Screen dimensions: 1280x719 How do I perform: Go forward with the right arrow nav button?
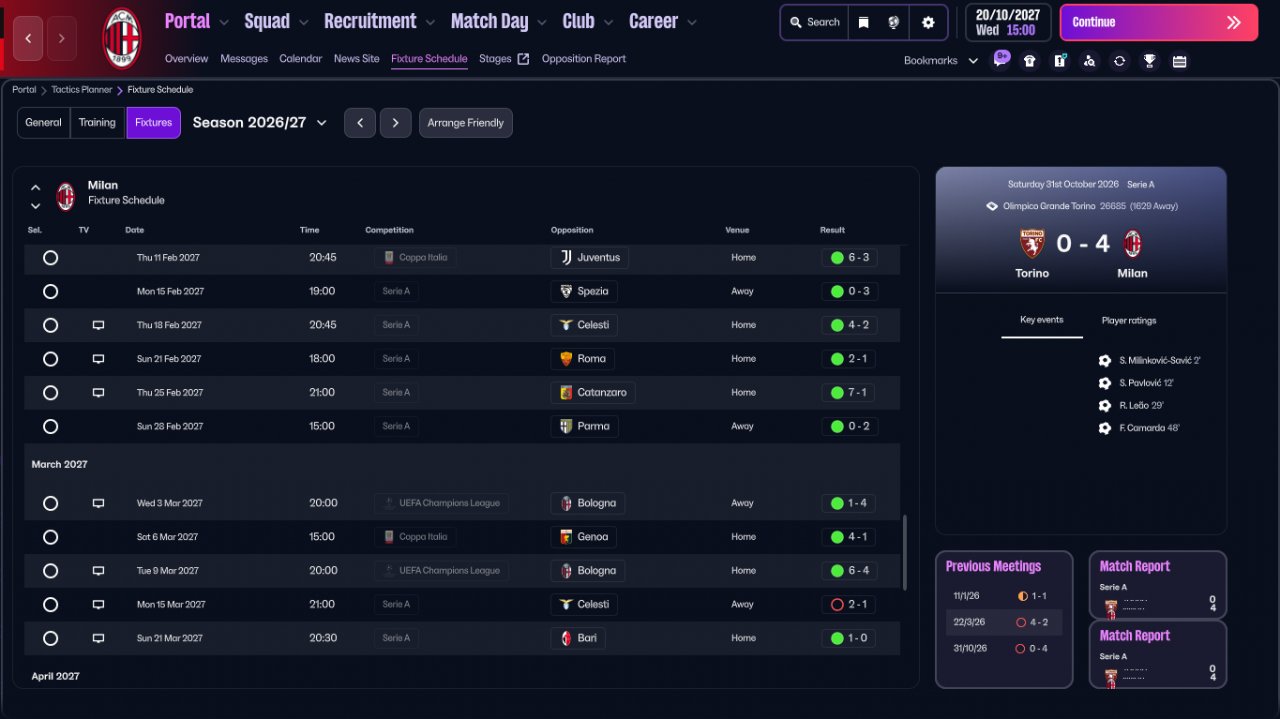[61, 38]
